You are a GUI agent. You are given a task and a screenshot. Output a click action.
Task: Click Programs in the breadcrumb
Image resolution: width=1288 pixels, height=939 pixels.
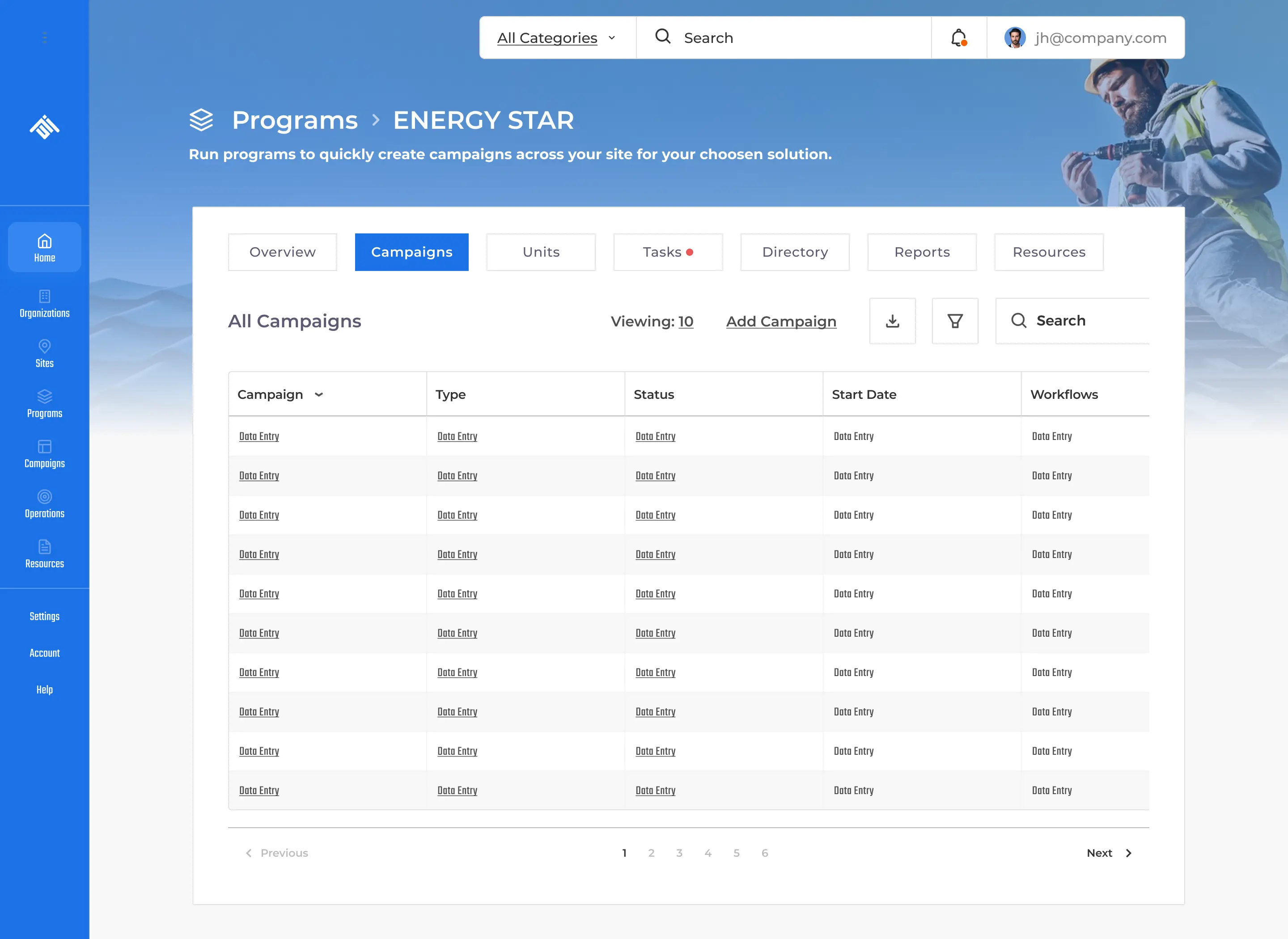pos(294,120)
